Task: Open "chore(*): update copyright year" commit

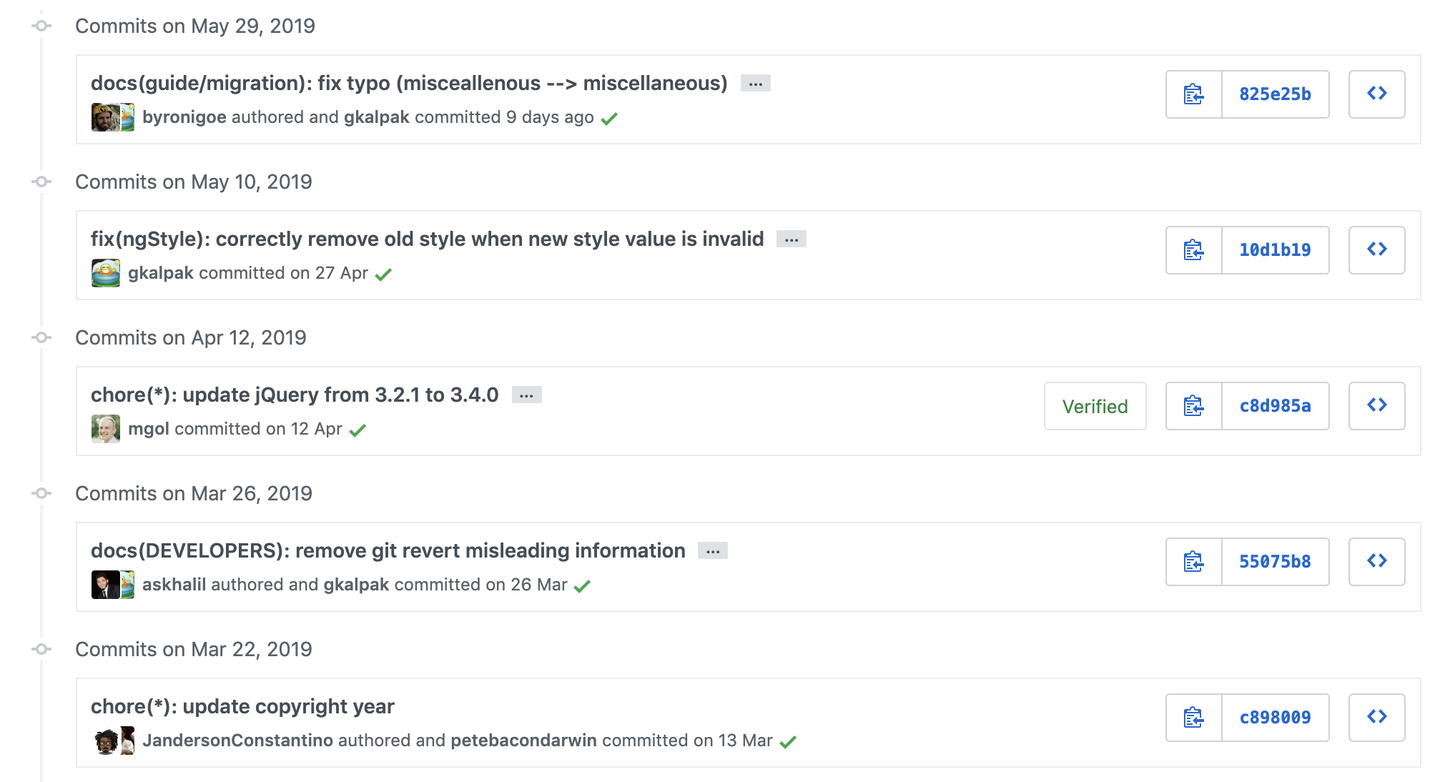Action: [242, 707]
